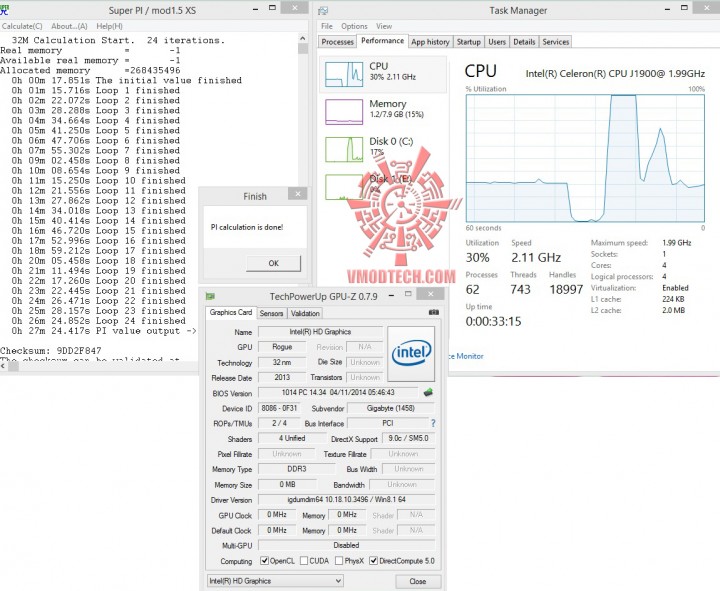Select the Sensors tab in GPU-Z
The width and height of the screenshot is (720, 591).
(x=271, y=313)
